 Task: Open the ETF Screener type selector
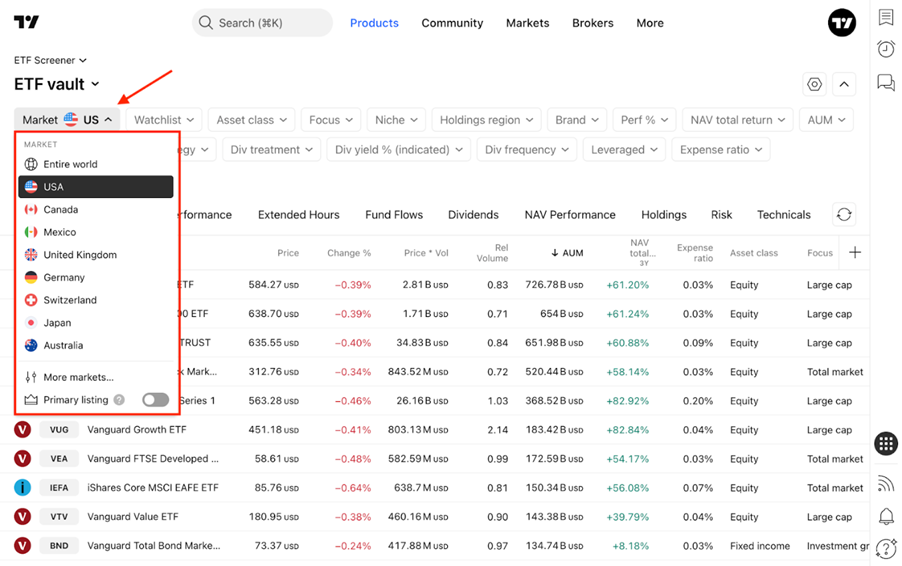coord(51,60)
